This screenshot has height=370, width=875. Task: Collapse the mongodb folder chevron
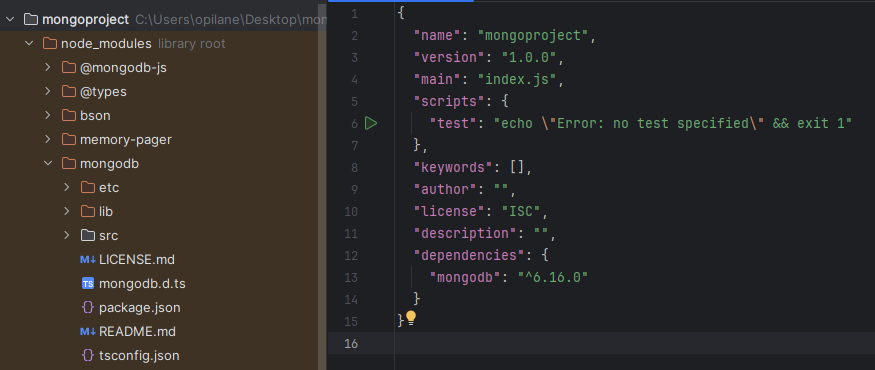point(48,164)
